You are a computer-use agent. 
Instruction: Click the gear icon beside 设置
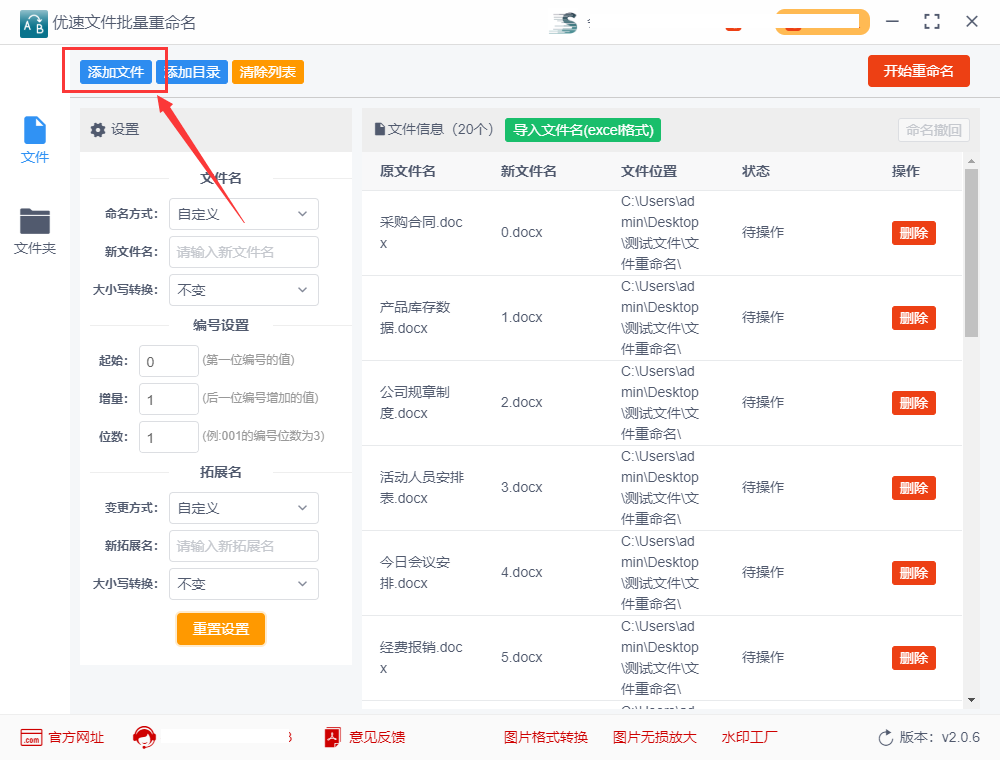point(97,130)
